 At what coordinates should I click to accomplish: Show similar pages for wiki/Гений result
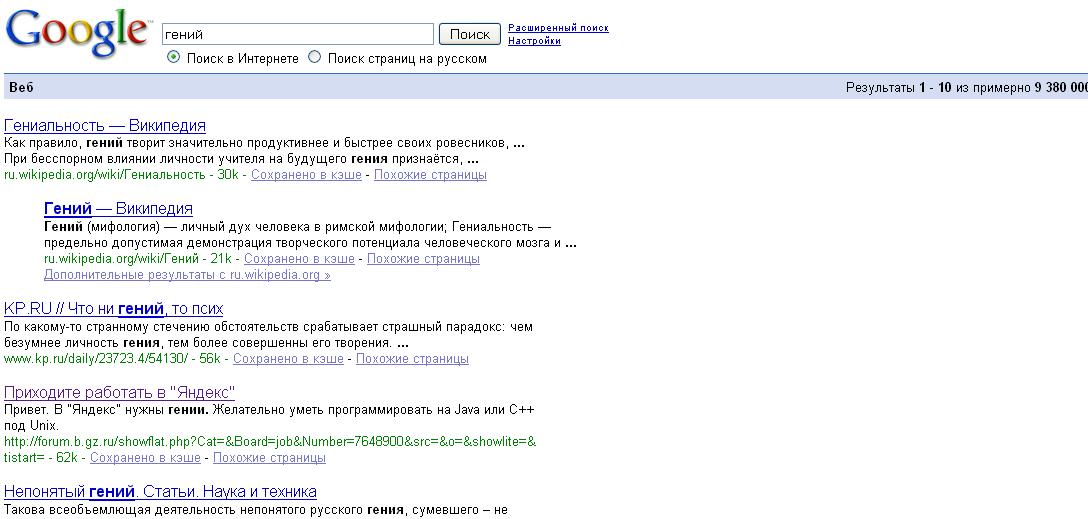[x=423, y=259]
